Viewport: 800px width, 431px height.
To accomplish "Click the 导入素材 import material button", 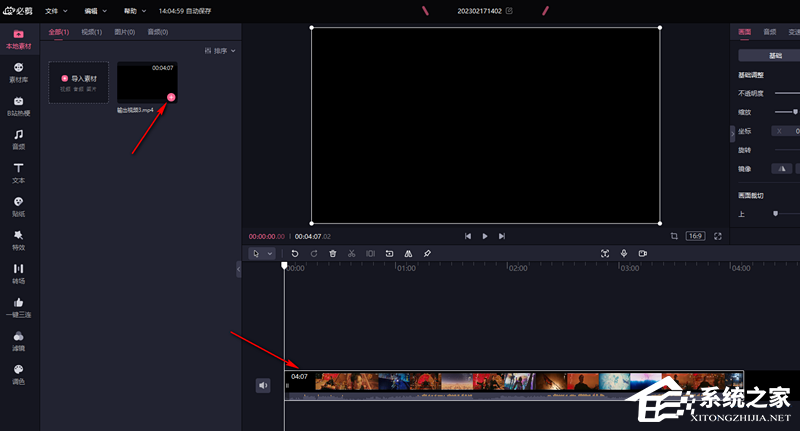I will (78, 82).
